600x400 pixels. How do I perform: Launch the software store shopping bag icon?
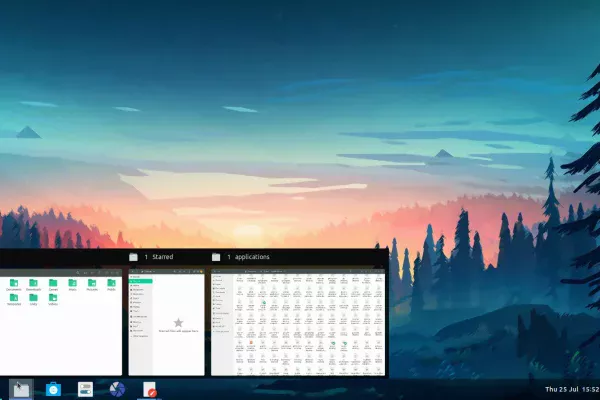pos(53,389)
